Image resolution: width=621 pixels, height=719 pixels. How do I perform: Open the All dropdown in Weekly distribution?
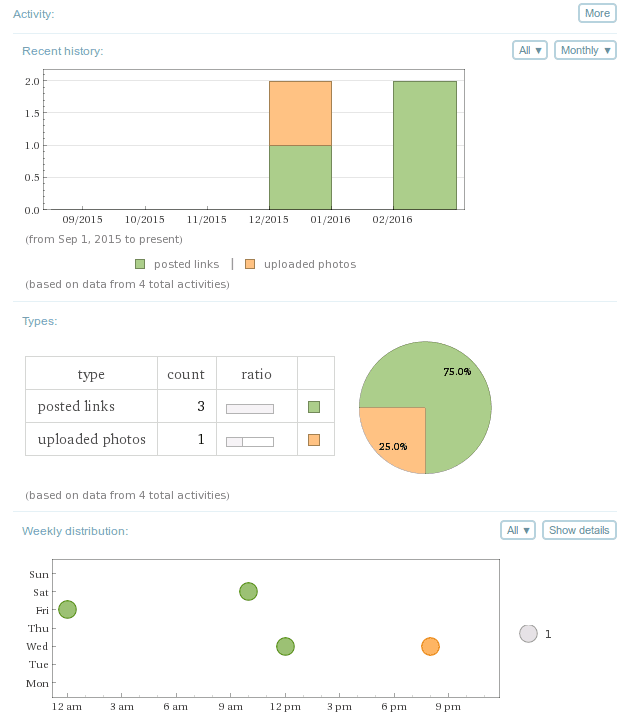[x=519, y=530]
